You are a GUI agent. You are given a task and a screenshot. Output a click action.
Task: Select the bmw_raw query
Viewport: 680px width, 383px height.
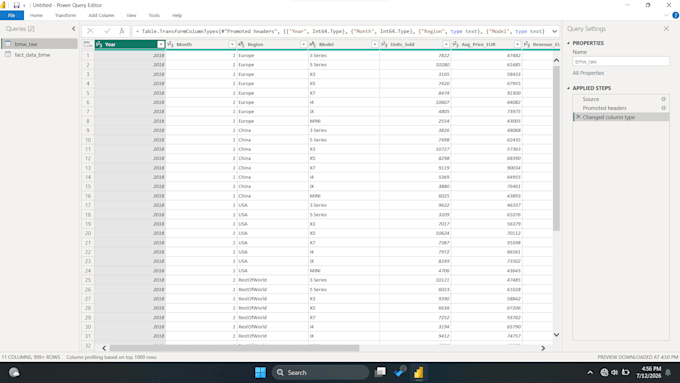pyautogui.click(x=39, y=44)
